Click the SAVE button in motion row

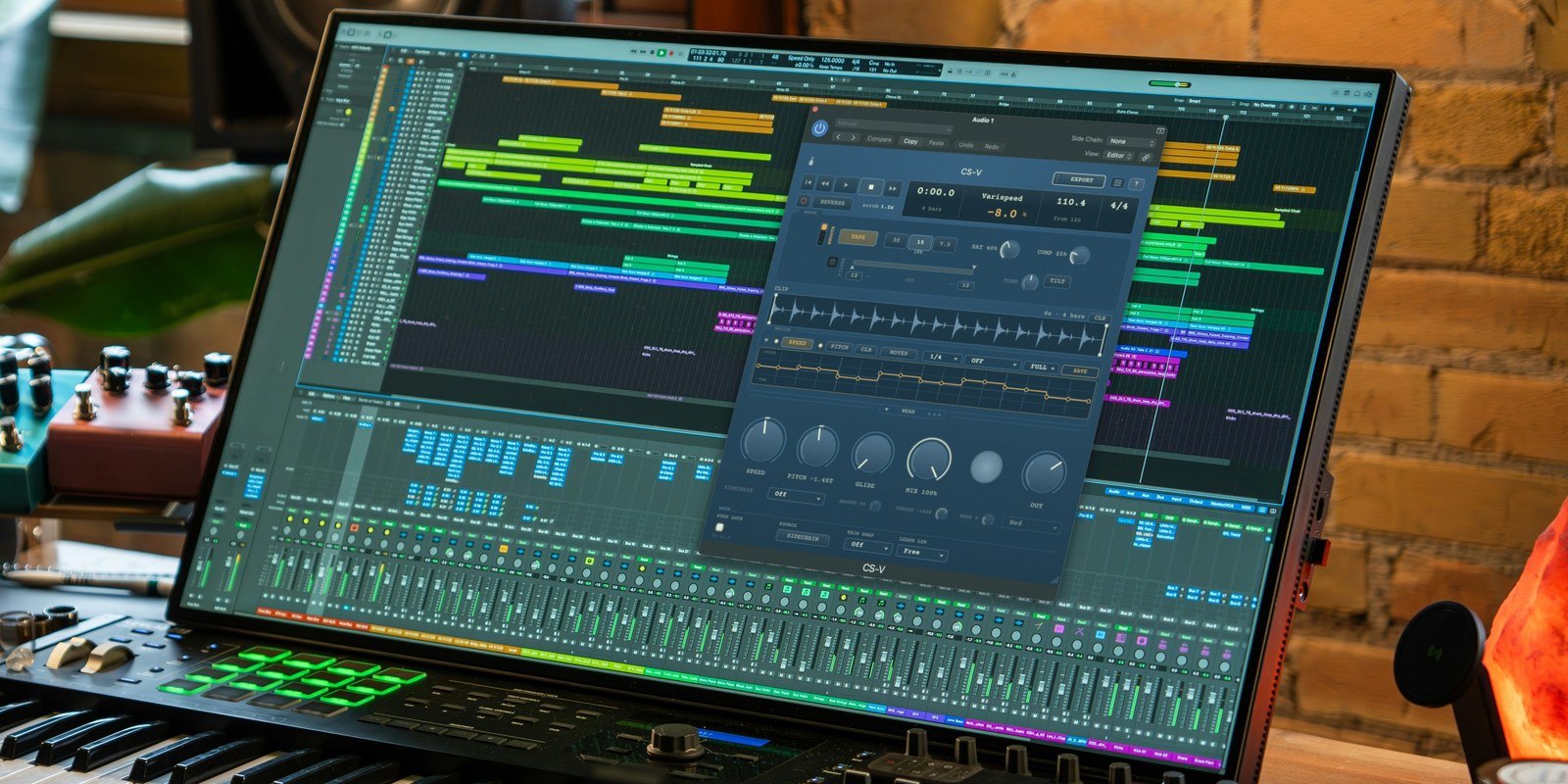(x=1079, y=370)
